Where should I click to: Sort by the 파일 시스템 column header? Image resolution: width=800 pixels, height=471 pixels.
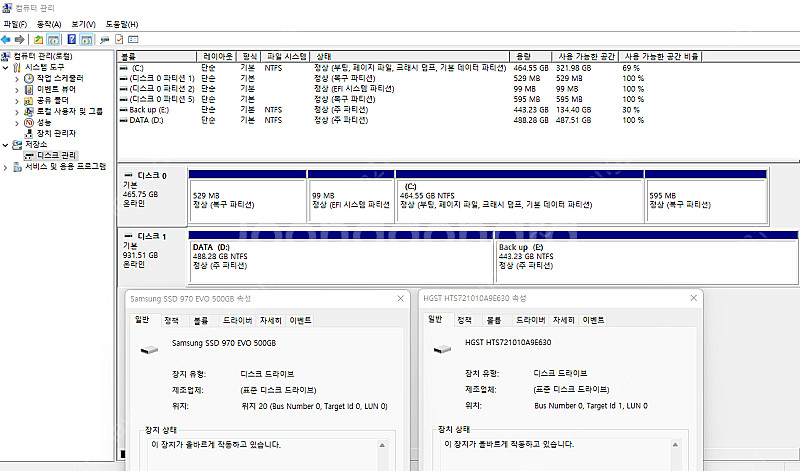click(x=286, y=56)
